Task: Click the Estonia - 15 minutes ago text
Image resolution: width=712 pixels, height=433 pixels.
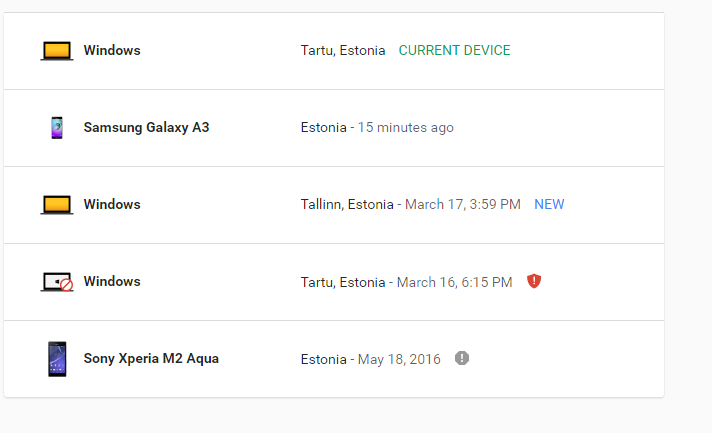Action: coord(377,128)
